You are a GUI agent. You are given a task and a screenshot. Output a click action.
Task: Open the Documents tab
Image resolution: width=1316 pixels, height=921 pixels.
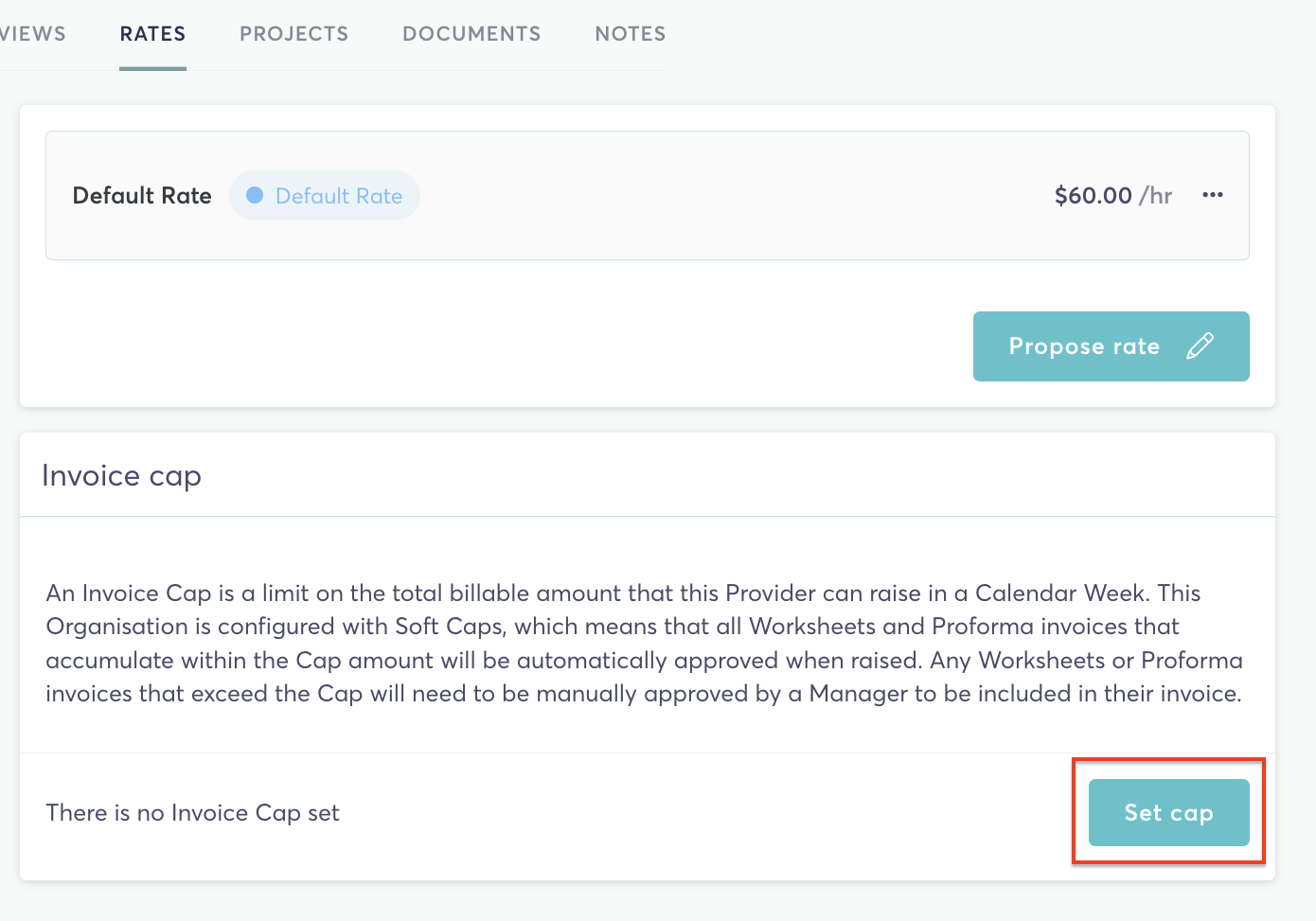tap(471, 34)
